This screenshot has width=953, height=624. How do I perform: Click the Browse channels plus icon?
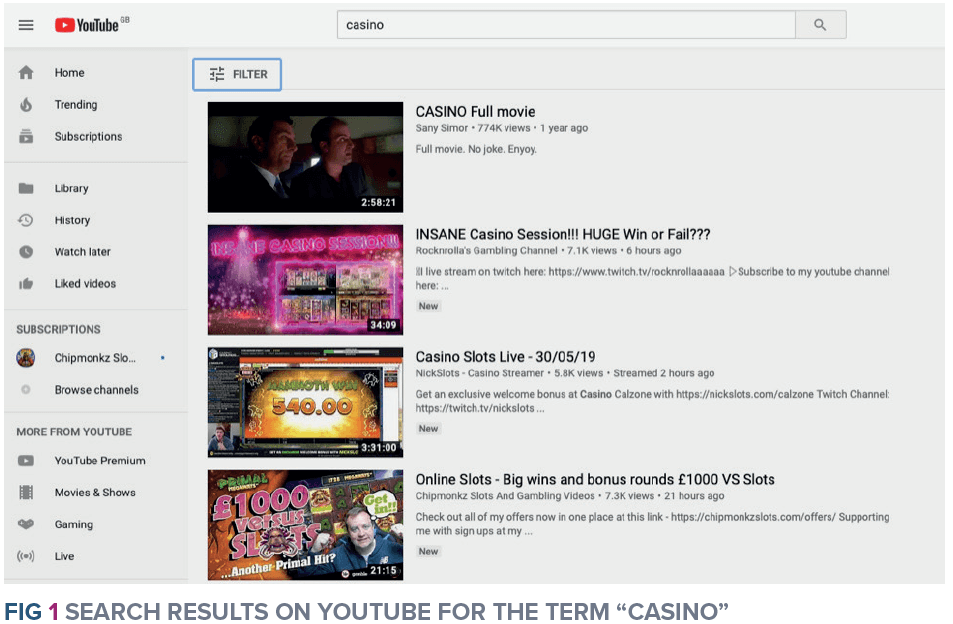tap(26, 389)
